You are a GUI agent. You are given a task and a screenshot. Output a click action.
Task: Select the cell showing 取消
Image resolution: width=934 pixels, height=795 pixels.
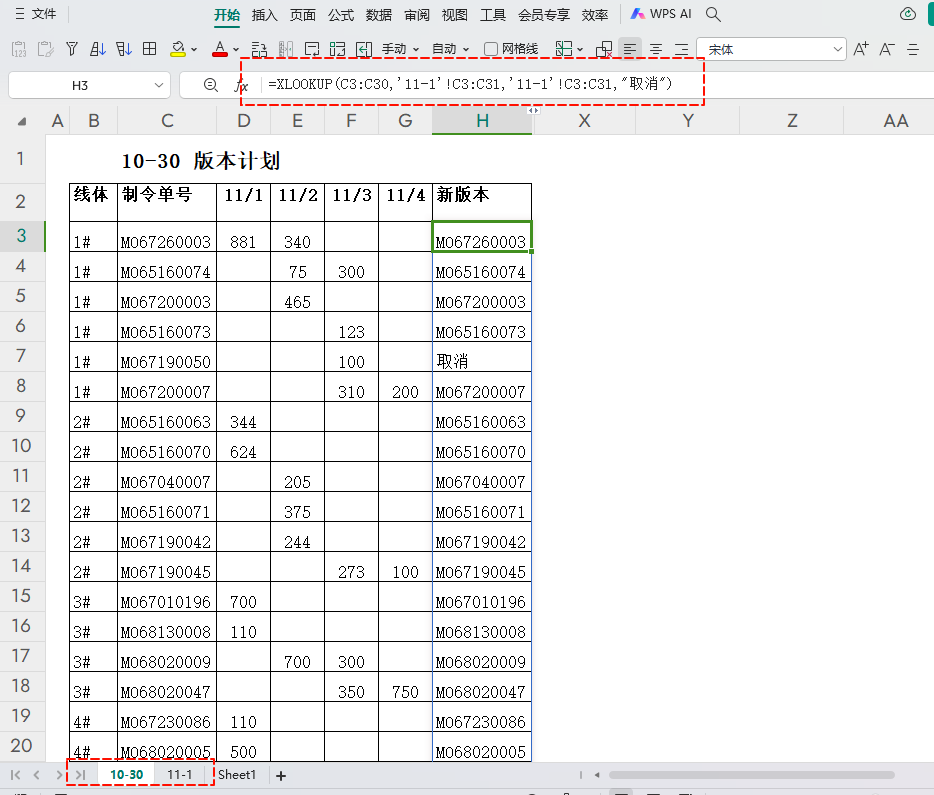point(482,357)
